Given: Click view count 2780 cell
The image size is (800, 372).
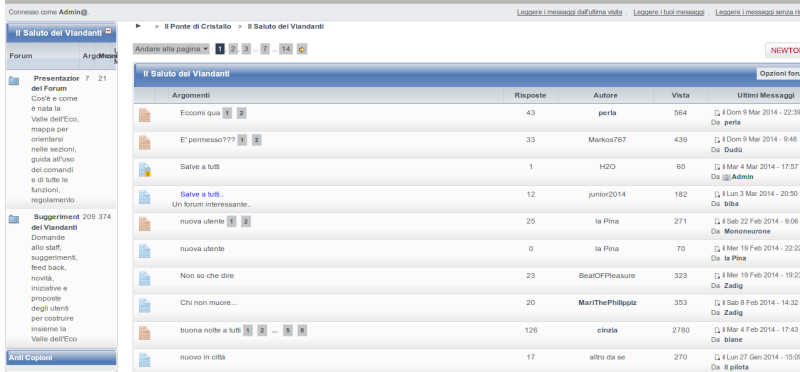Looking at the screenshot, I should coord(681,330).
